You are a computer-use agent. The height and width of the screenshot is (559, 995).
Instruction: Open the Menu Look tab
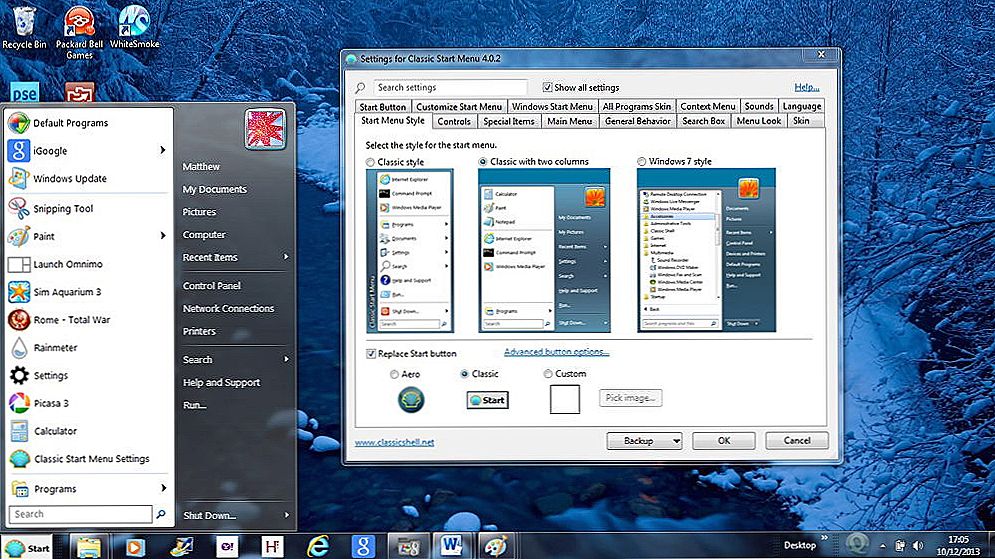click(758, 121)
